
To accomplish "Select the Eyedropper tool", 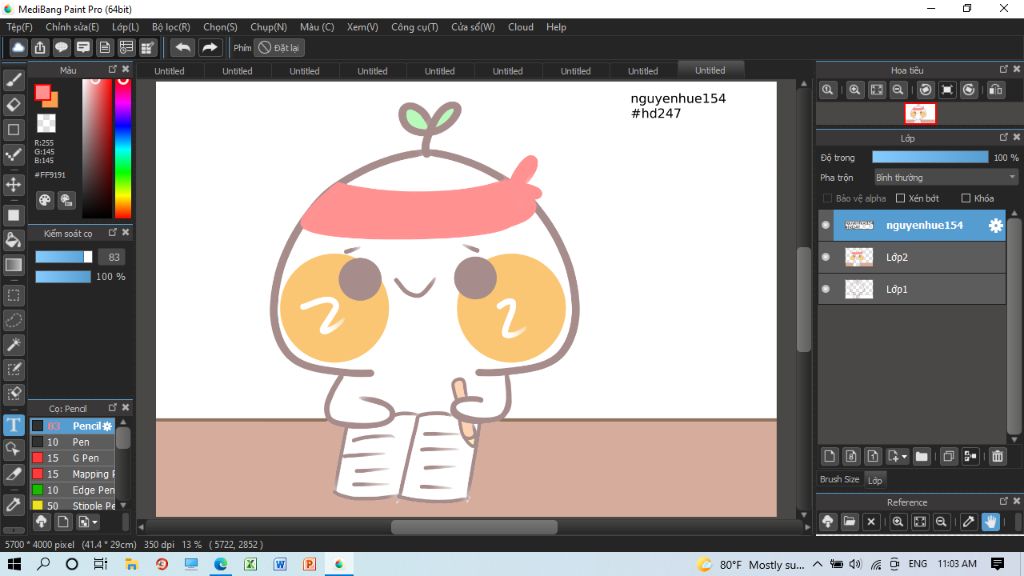I will click(x=14, y=504).
